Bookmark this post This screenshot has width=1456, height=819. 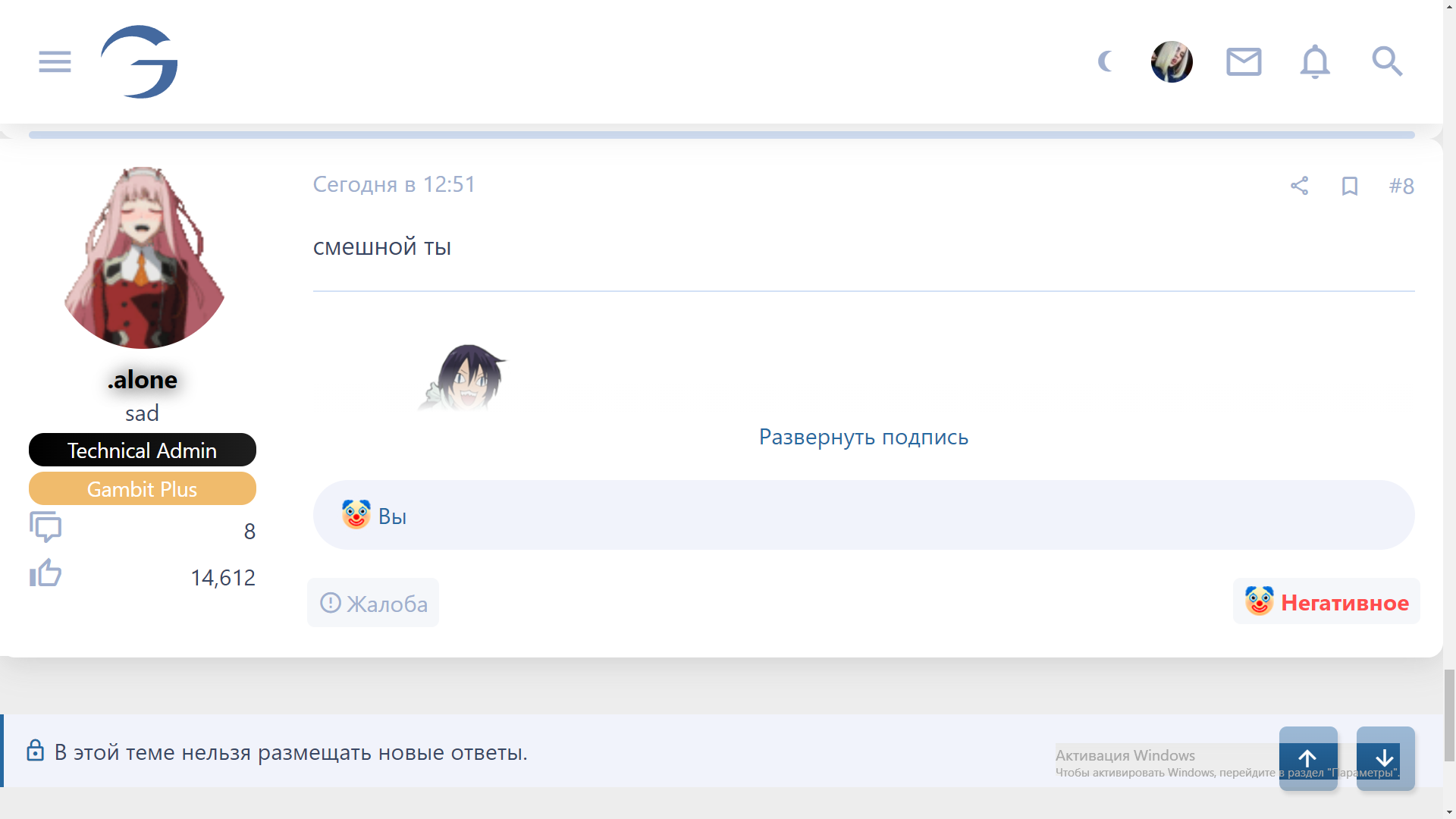(x=1349, y=186)
